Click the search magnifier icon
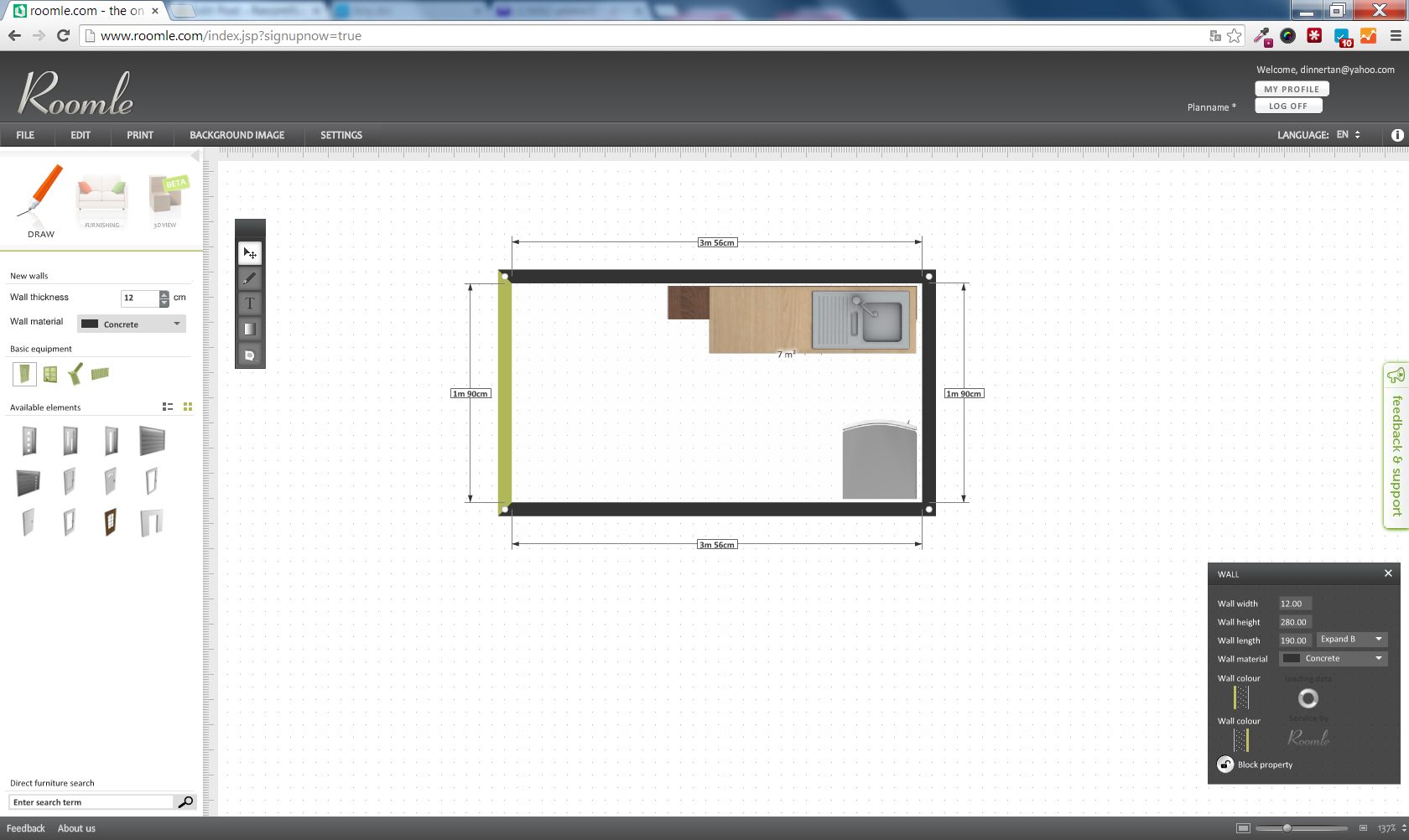 click(x=185, y=802)
